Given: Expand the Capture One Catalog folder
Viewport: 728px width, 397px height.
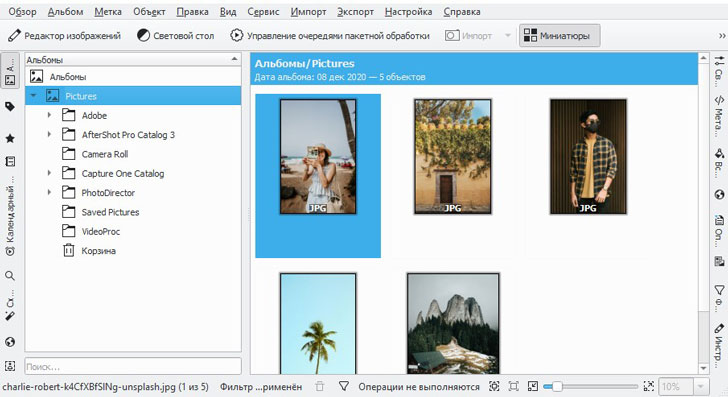Looking at the screenshot, I should [x=49, y=173].
